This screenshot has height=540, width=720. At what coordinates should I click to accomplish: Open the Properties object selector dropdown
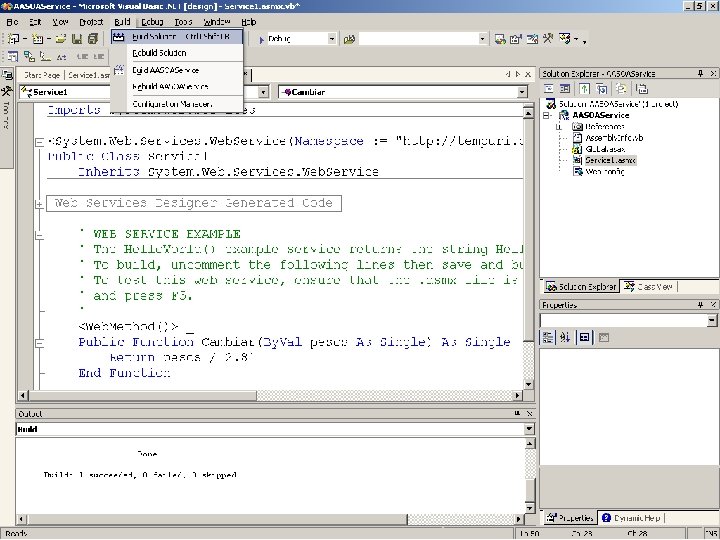tap(712, 320)
